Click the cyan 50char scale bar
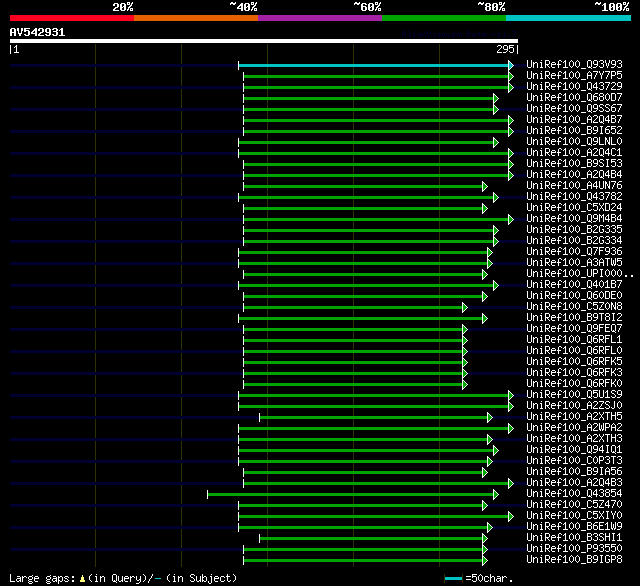Screen dimensions: 640x586 (453, 579)
